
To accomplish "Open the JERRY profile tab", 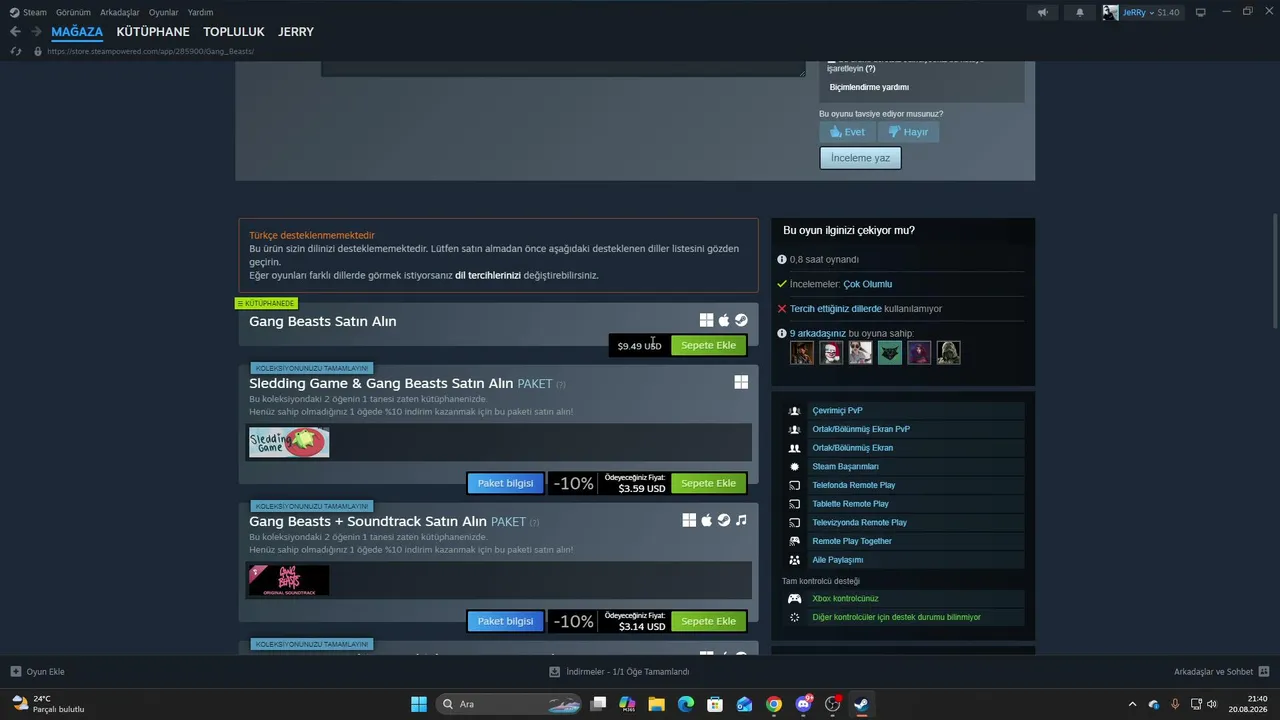I will 296,32.
